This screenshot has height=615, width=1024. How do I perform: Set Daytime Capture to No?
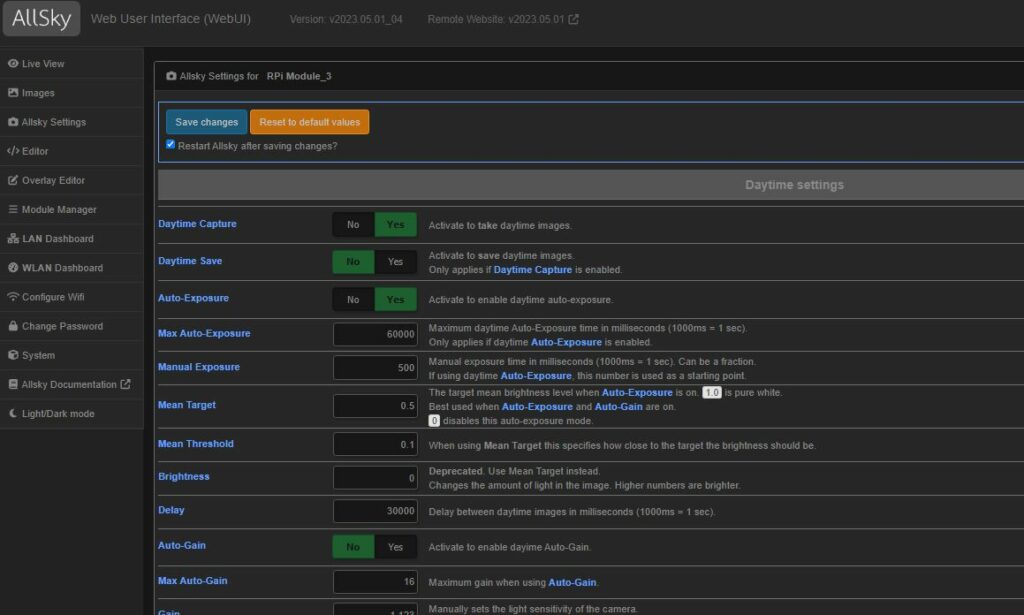[353, 225]
